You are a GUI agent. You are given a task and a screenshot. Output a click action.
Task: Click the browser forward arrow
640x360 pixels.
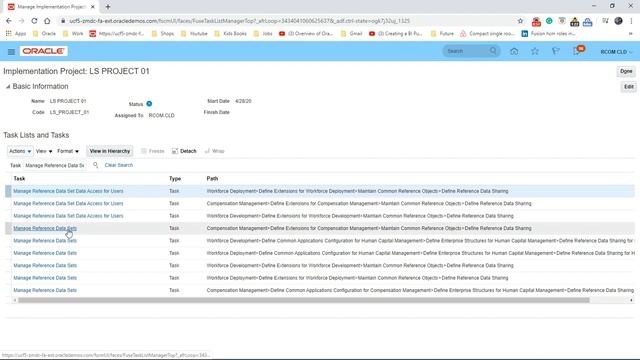[21, 21]
